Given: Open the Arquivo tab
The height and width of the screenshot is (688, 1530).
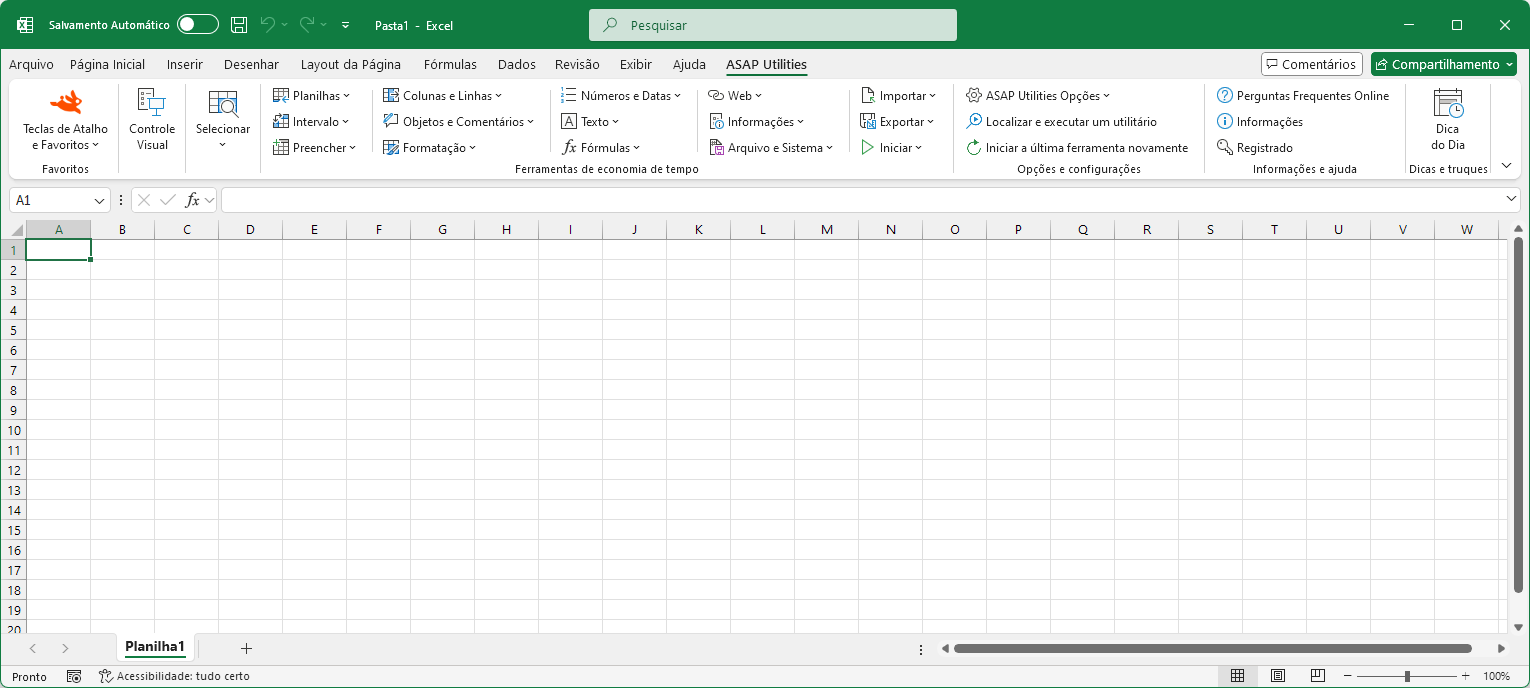Looking at the screenshot, I should [31, 64].
